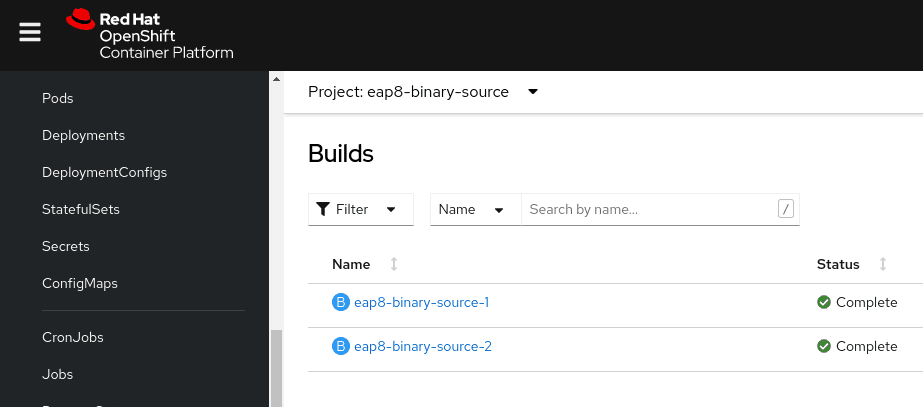Click the slash keyboard shortcut hint in search
Viewport: 923px width, 407px height.
785,209
